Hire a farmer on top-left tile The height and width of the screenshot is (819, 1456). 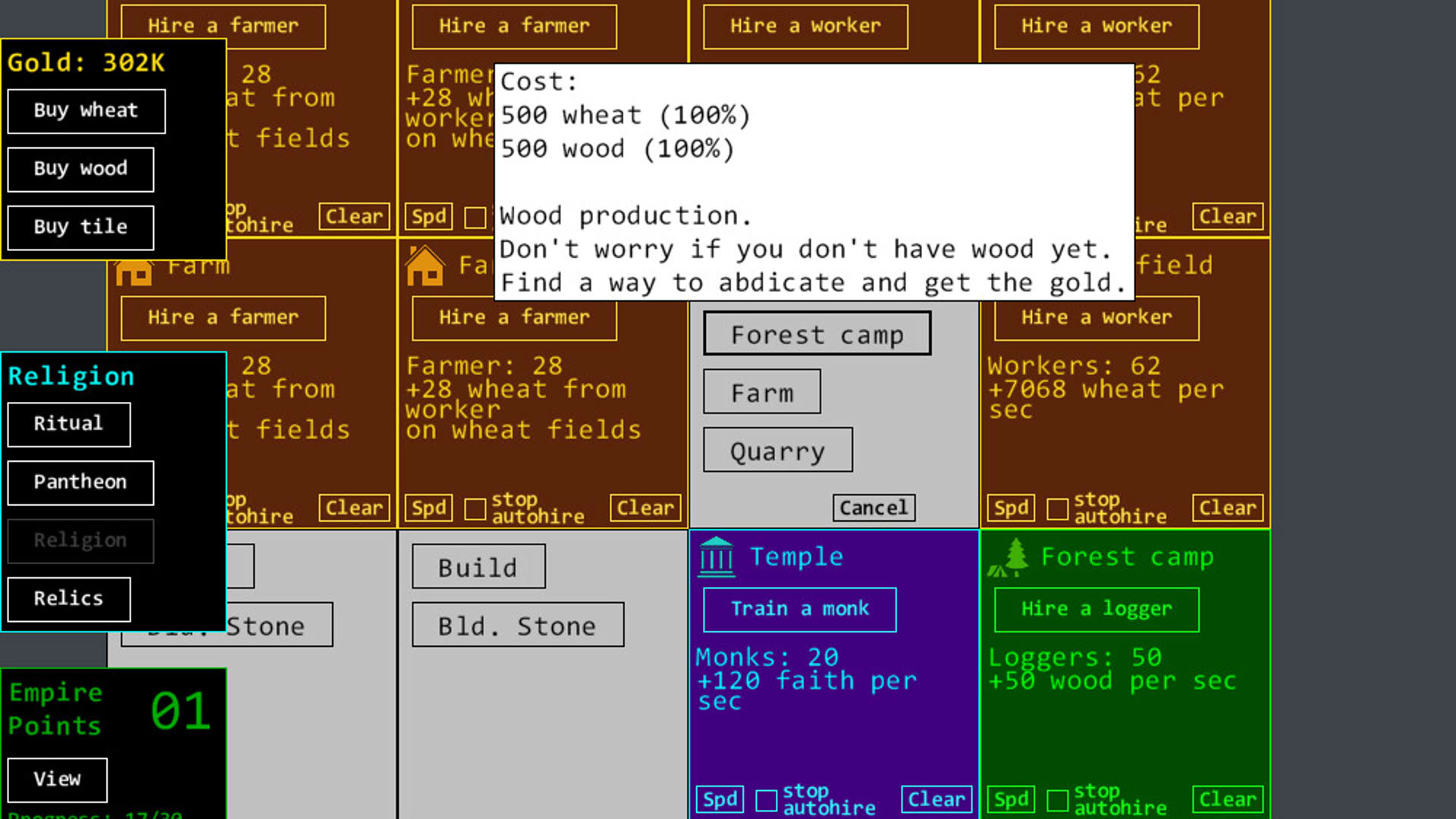pyautogui.click(x=223, y=27)
